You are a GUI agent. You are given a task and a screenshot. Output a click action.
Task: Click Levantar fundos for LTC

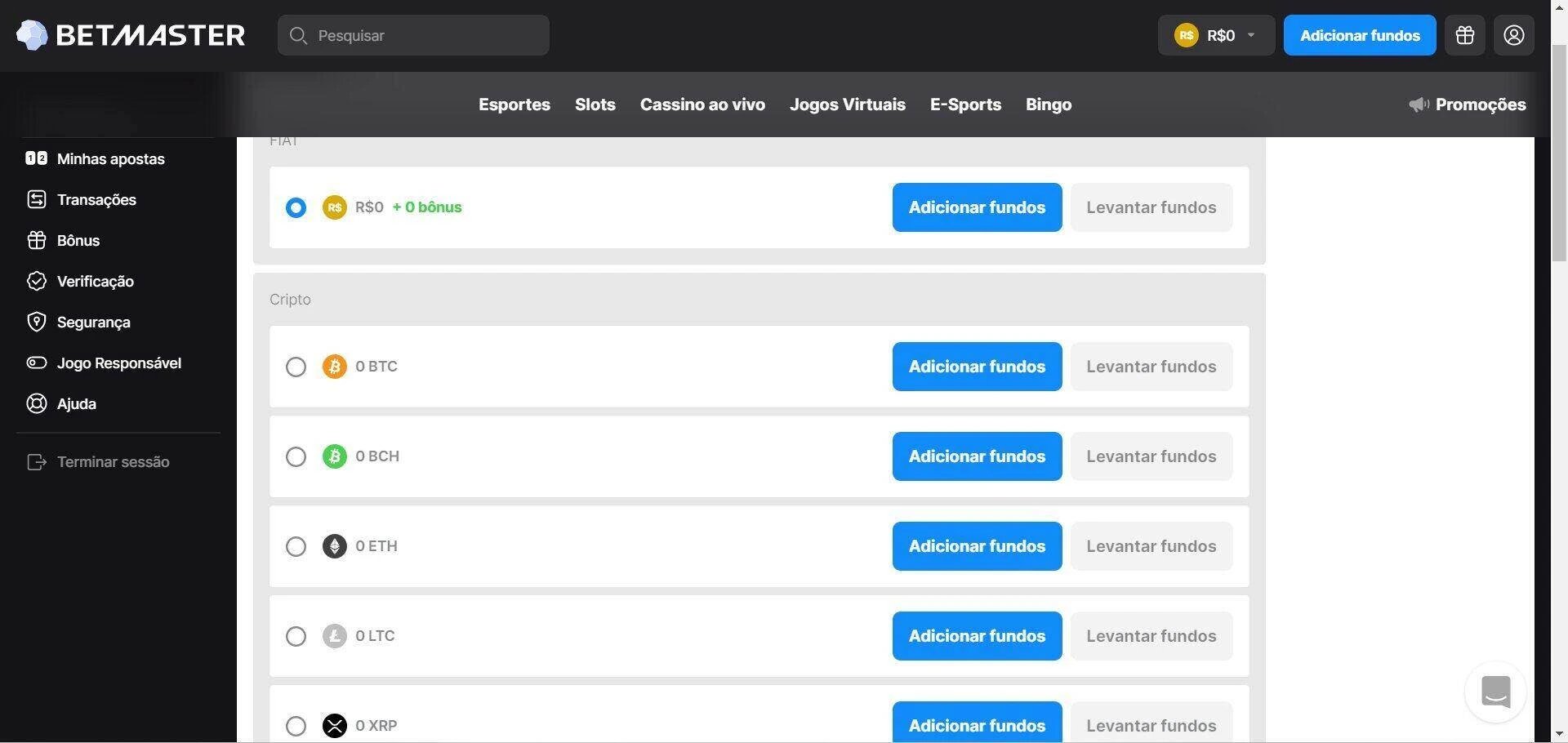tap(1151, 636)
